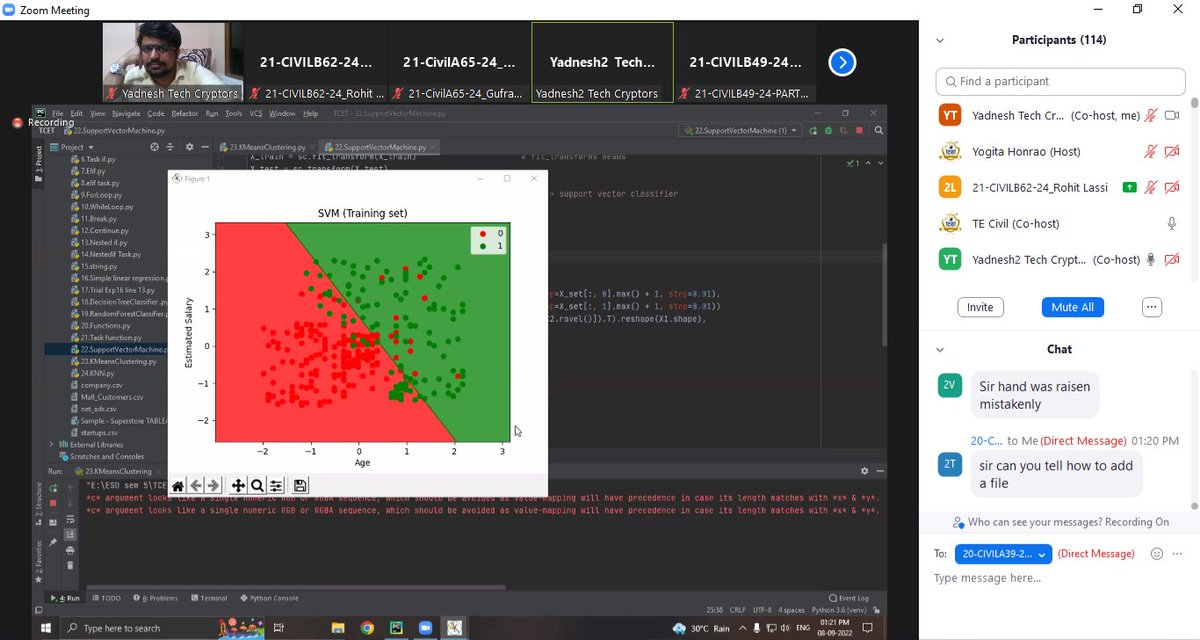
Task: Click the search magnifier in PyCharm's top-right corner
Action: click(878, 130)
